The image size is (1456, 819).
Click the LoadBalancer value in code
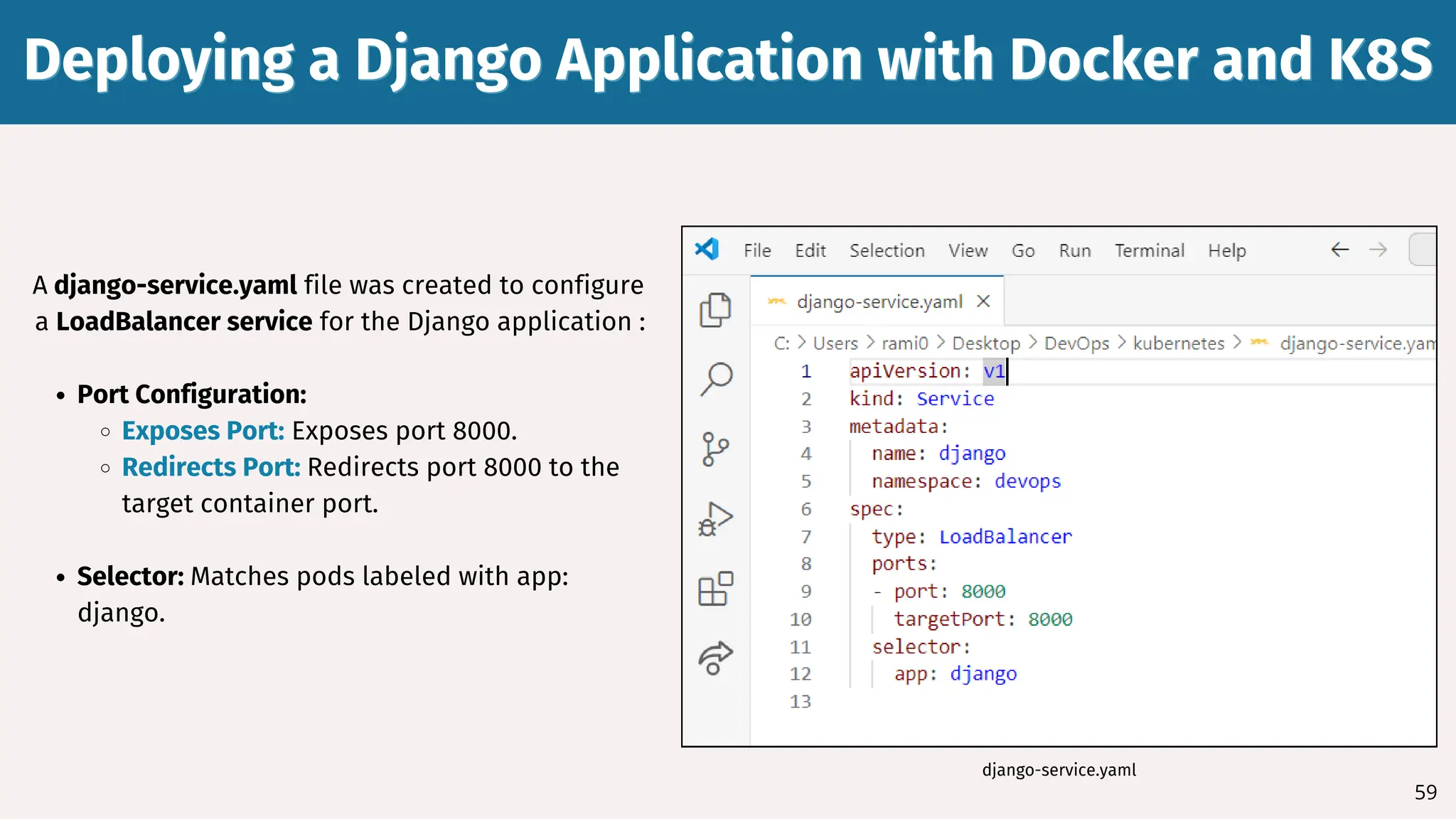click(1005, 537)
